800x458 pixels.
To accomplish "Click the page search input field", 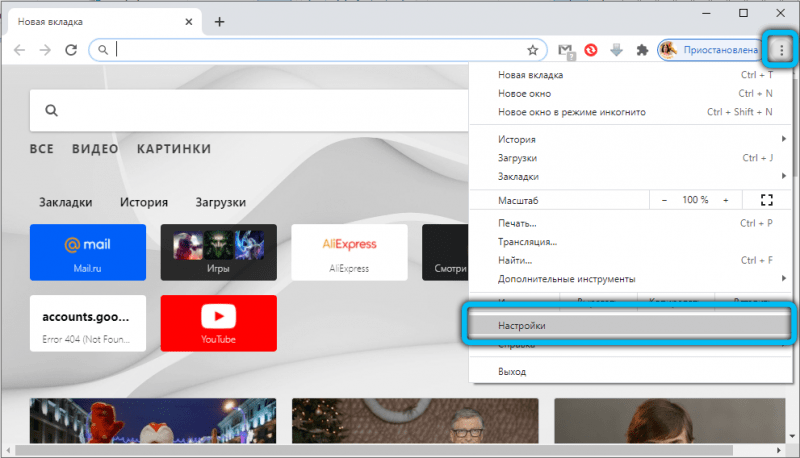I will pos(250,110).
